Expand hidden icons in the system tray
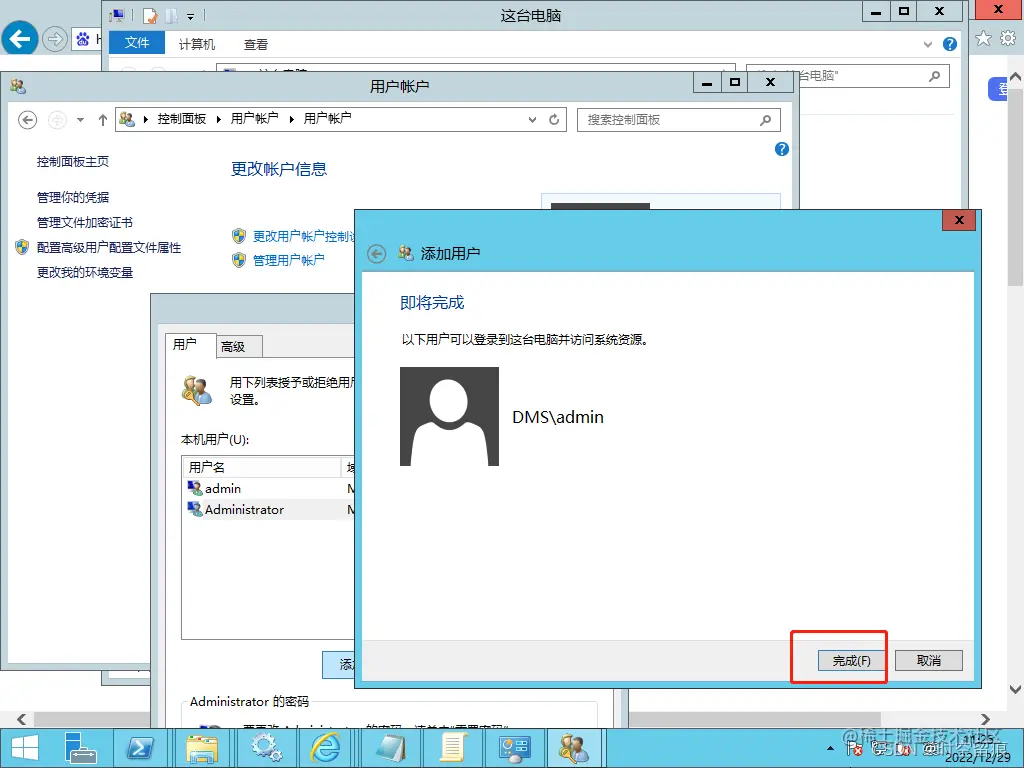Viewport: 1024px width, 768px height. tap(830, 747)
